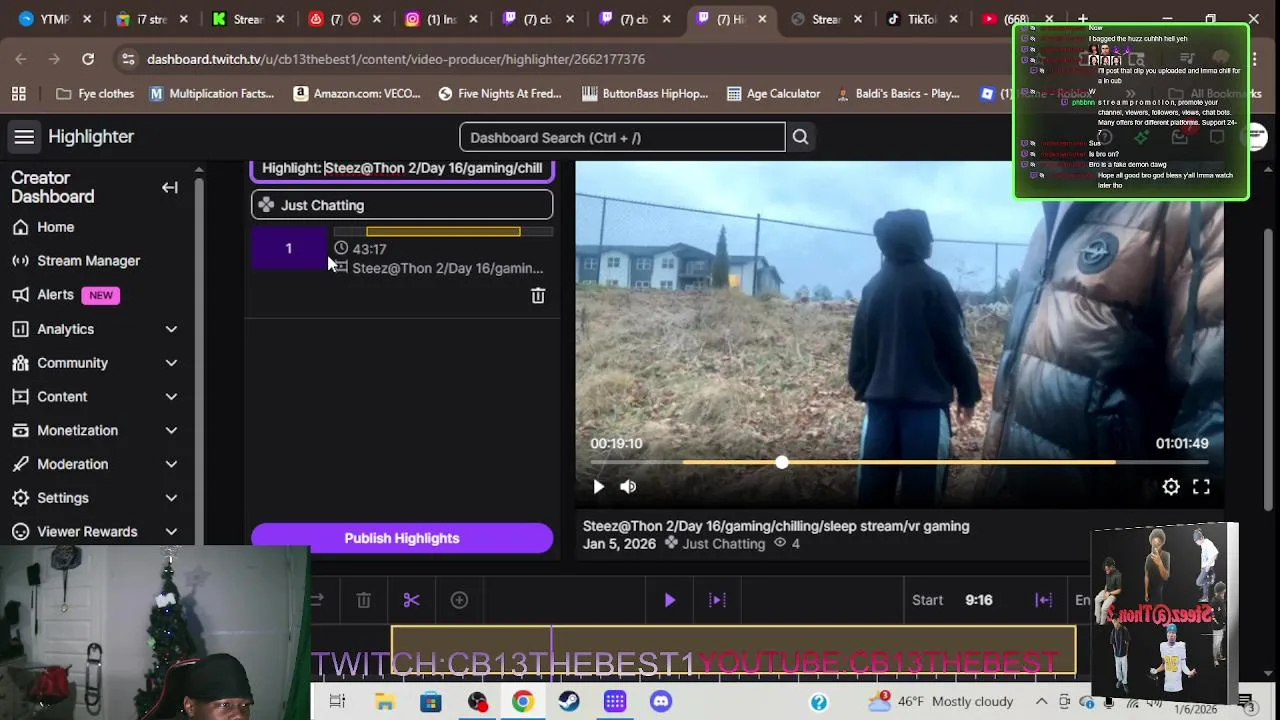Click play-segment icon in timeline toolbar
This screenshot has height=720, width=1280.
(717, 600)
